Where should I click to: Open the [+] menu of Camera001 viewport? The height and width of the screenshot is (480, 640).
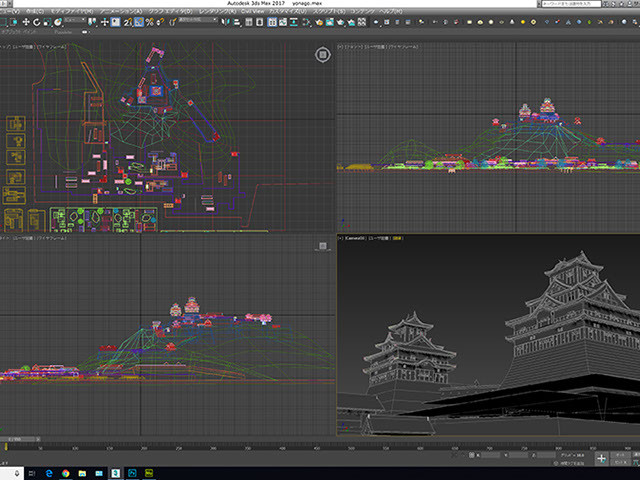341,239
